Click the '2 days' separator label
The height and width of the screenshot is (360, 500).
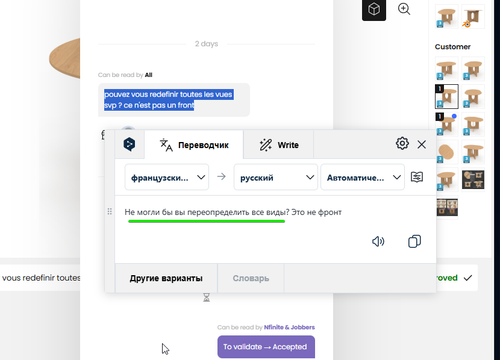(206, 44)
